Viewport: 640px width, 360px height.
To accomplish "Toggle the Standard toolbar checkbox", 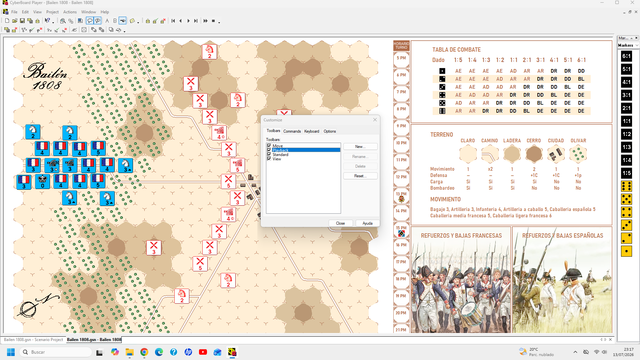I will click(x=269, y=154).
